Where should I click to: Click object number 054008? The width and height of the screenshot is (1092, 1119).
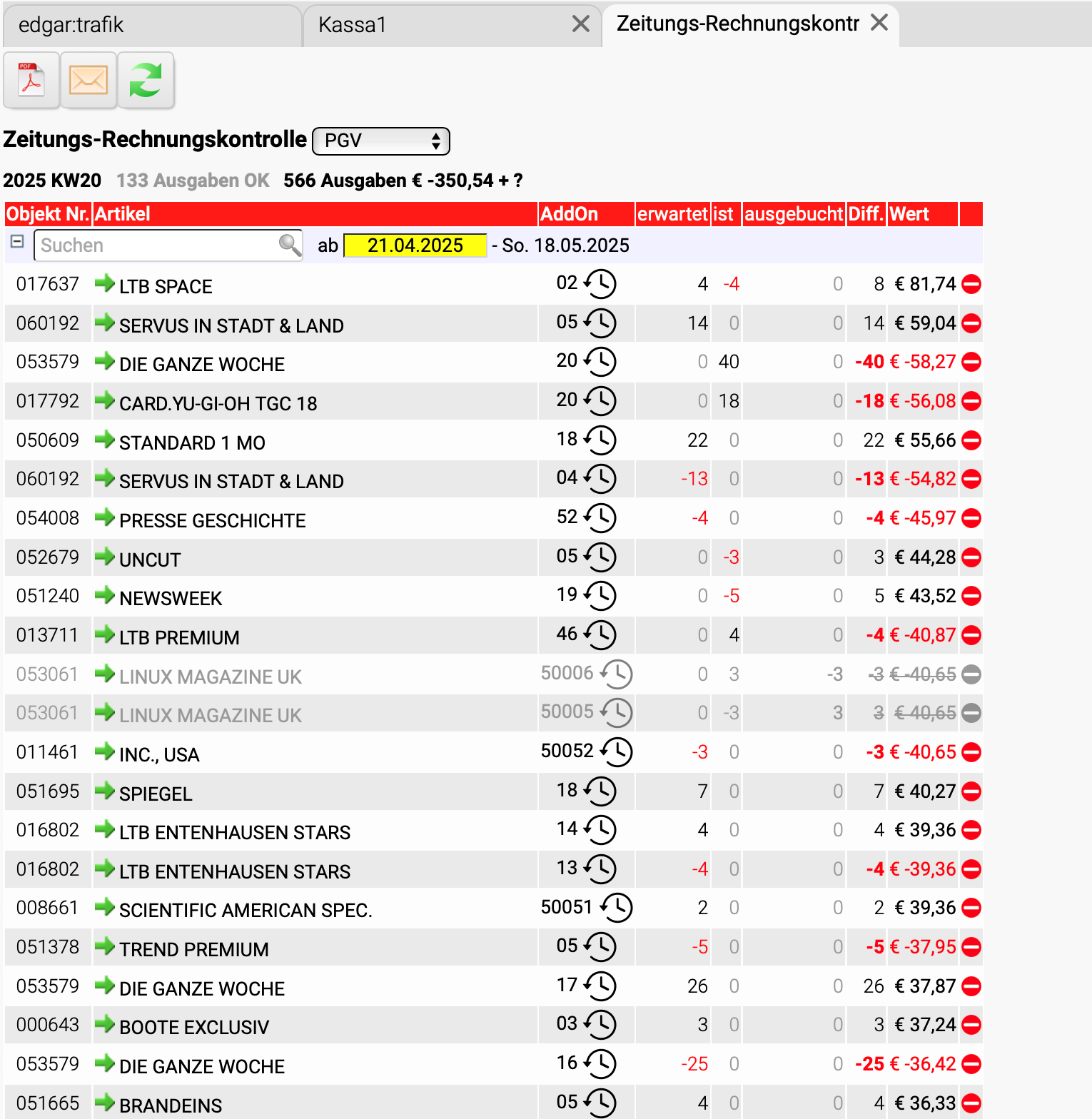(48, 518)
